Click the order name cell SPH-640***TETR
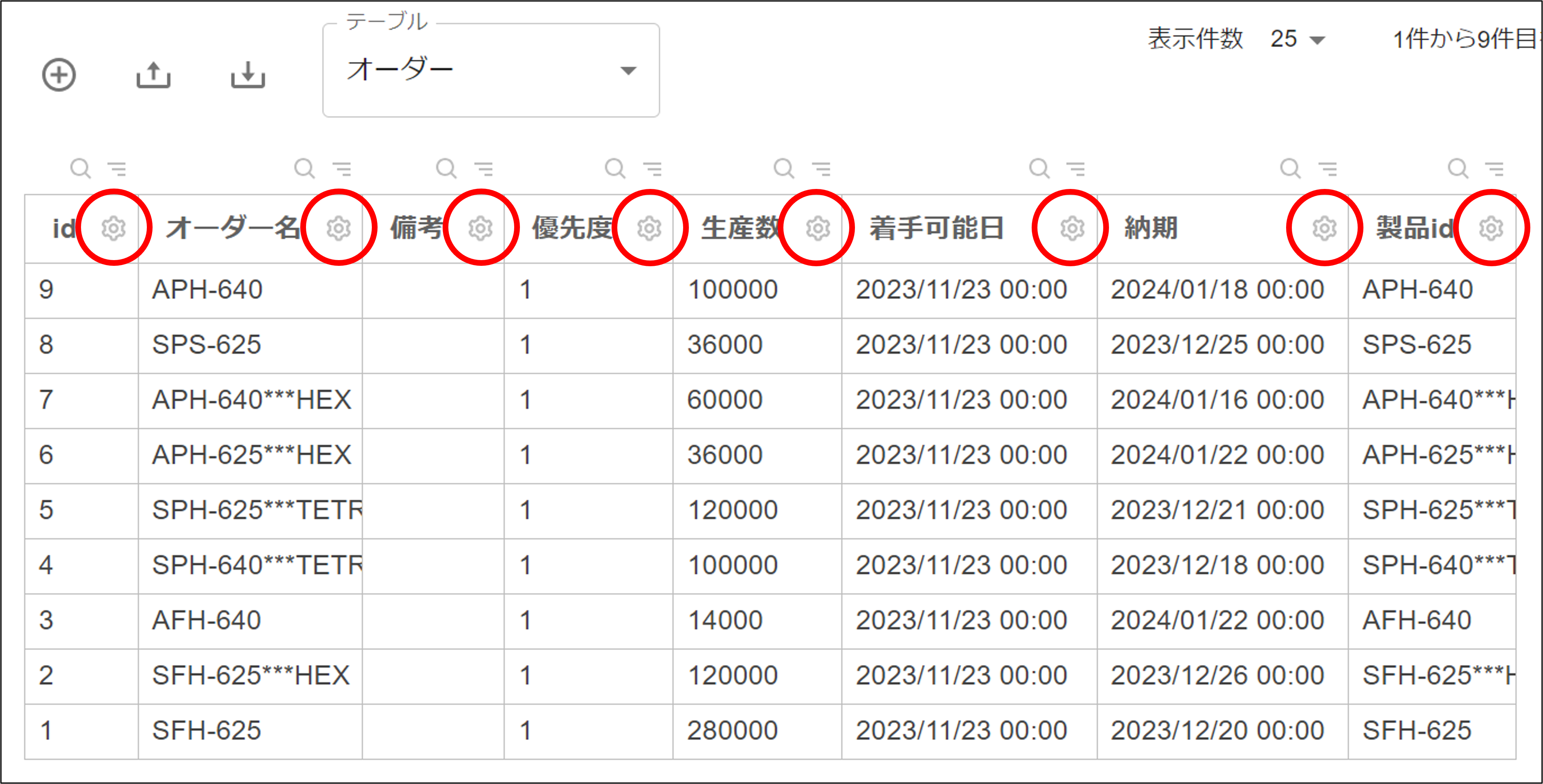Viewport: 1543px width, 784px height. pyautogui.click(x=250, y=566)
